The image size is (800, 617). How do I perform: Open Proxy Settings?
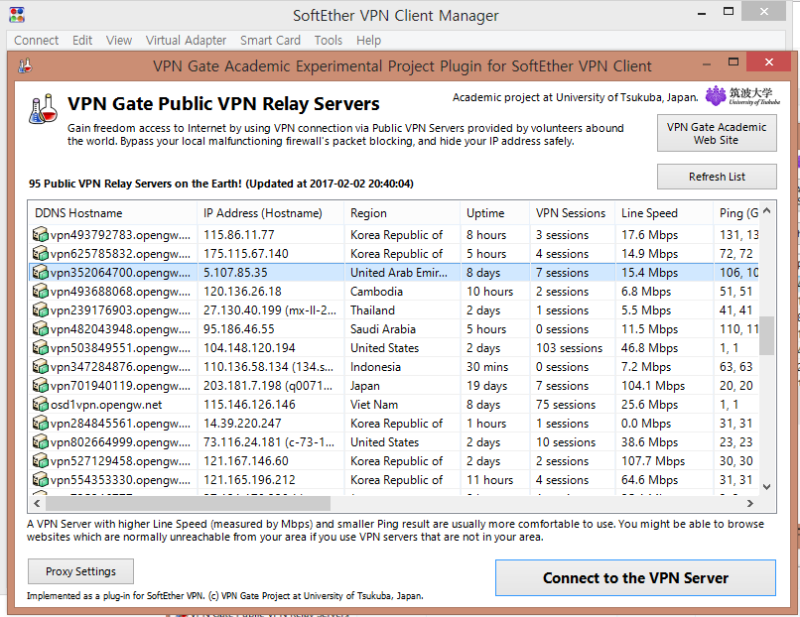[x=81, y=571]
